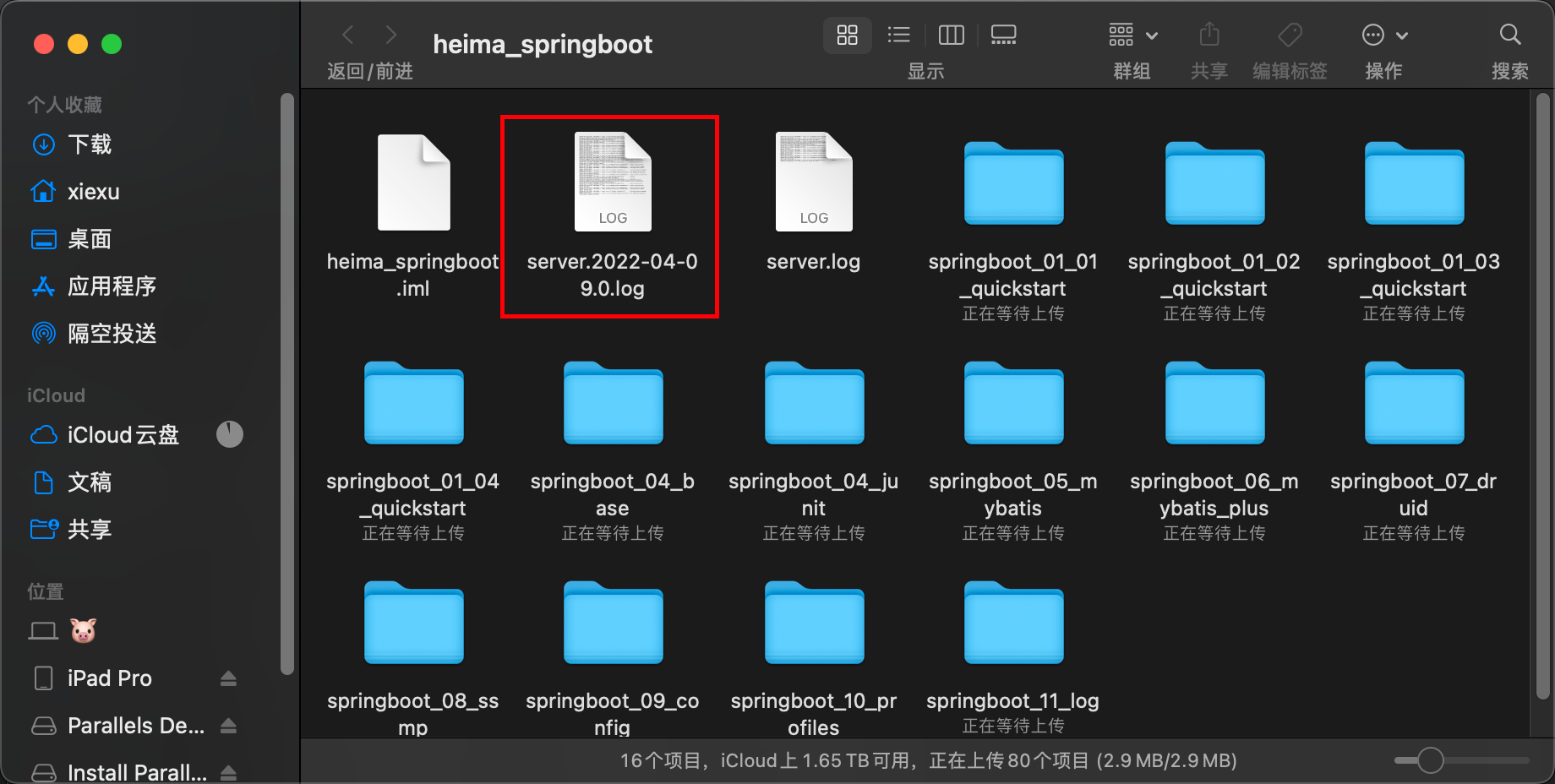Select folder springboot_09_config

613,623
